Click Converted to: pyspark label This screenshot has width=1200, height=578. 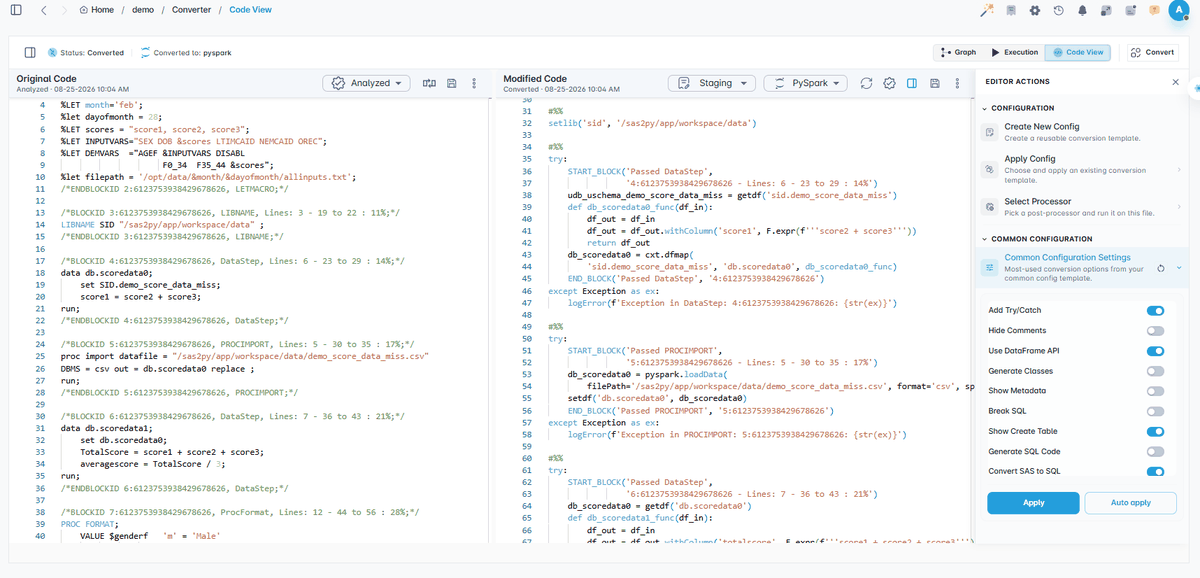(193, 53)
